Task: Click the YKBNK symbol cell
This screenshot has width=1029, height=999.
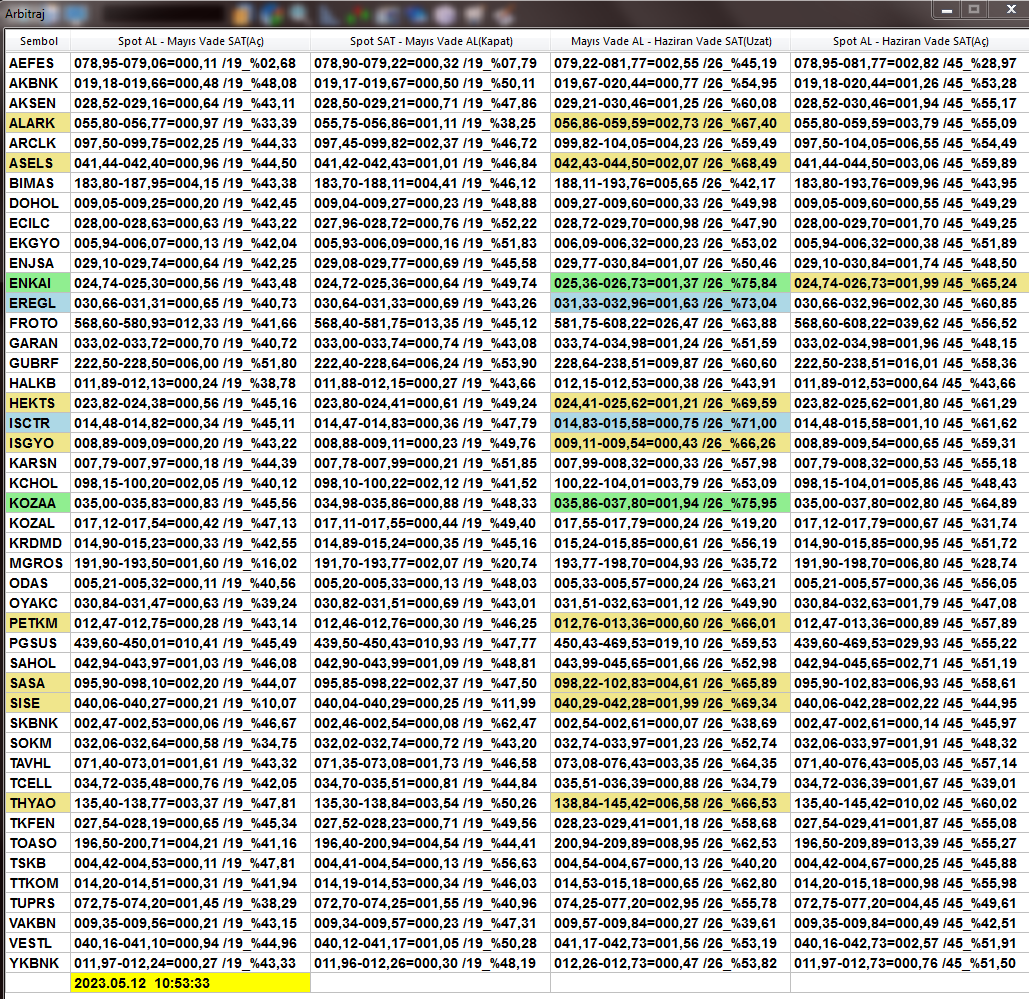Action: [x=38, y=964]
